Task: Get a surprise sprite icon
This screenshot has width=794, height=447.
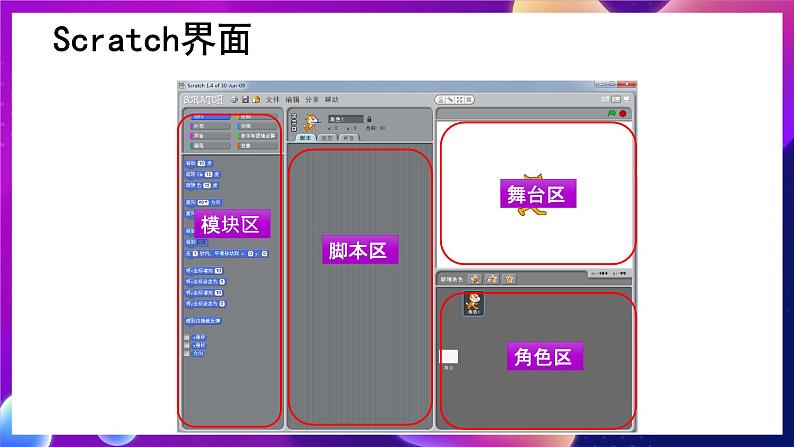Action: coord(509,279)
